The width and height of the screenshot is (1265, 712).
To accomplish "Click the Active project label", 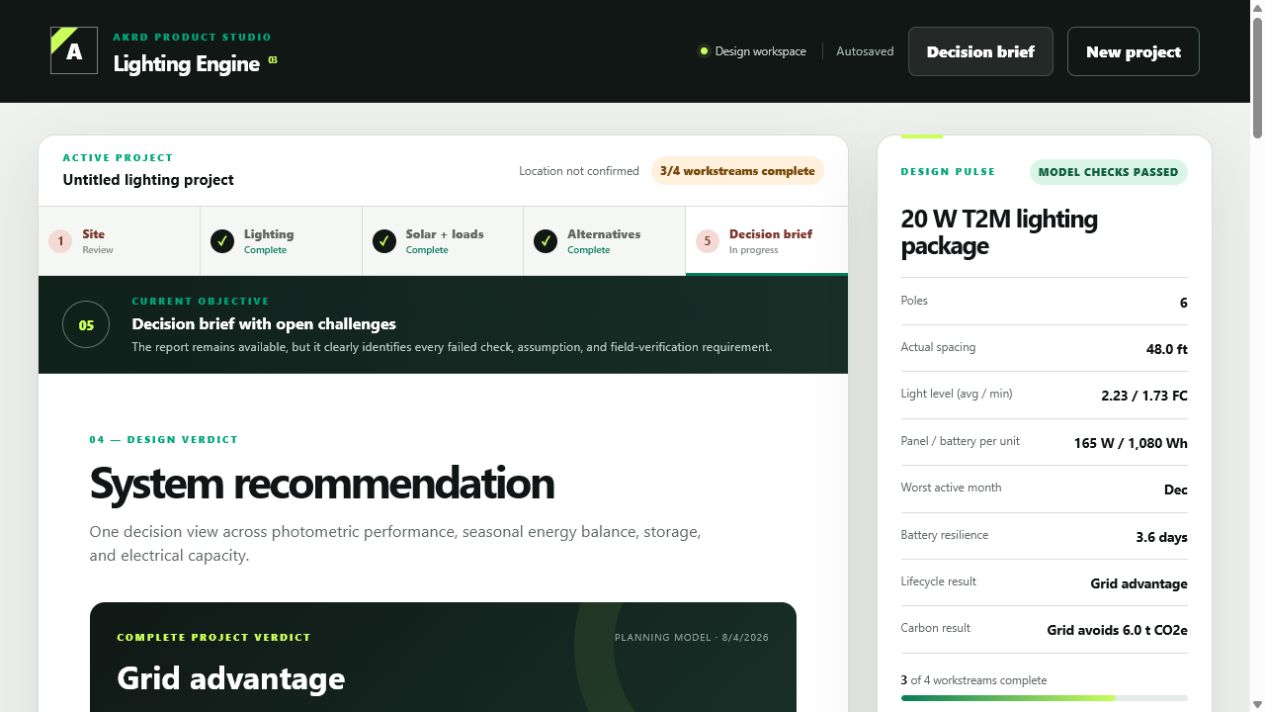I will pos(118,157).
